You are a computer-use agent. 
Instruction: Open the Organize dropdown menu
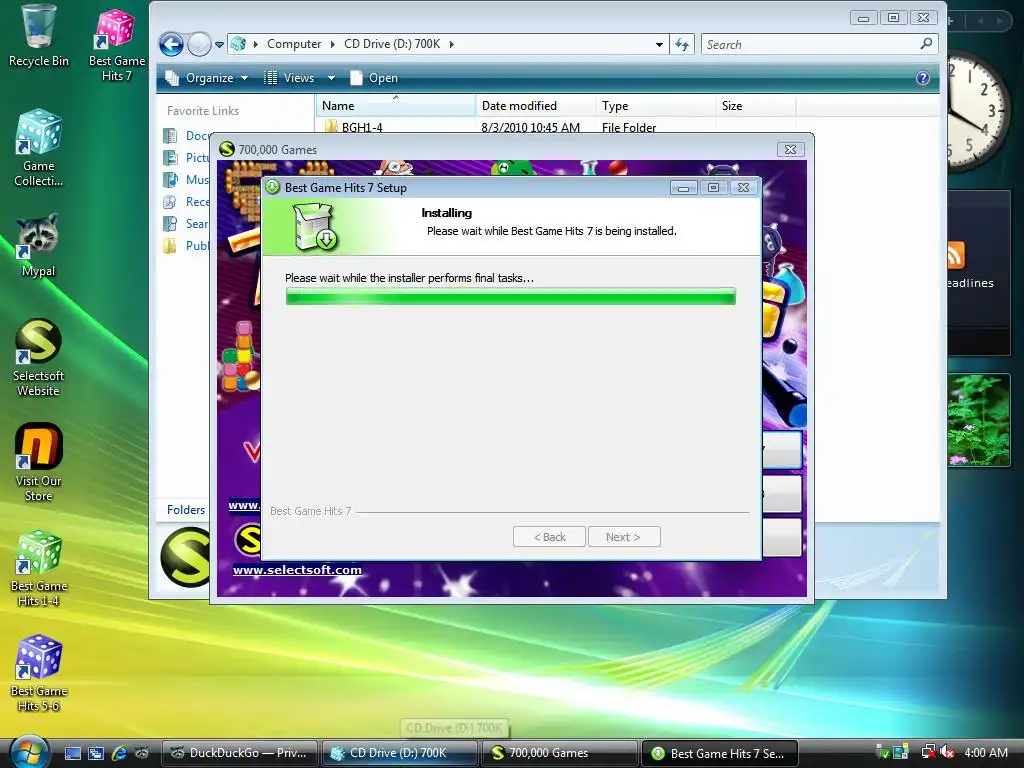(x=207, y=78)
